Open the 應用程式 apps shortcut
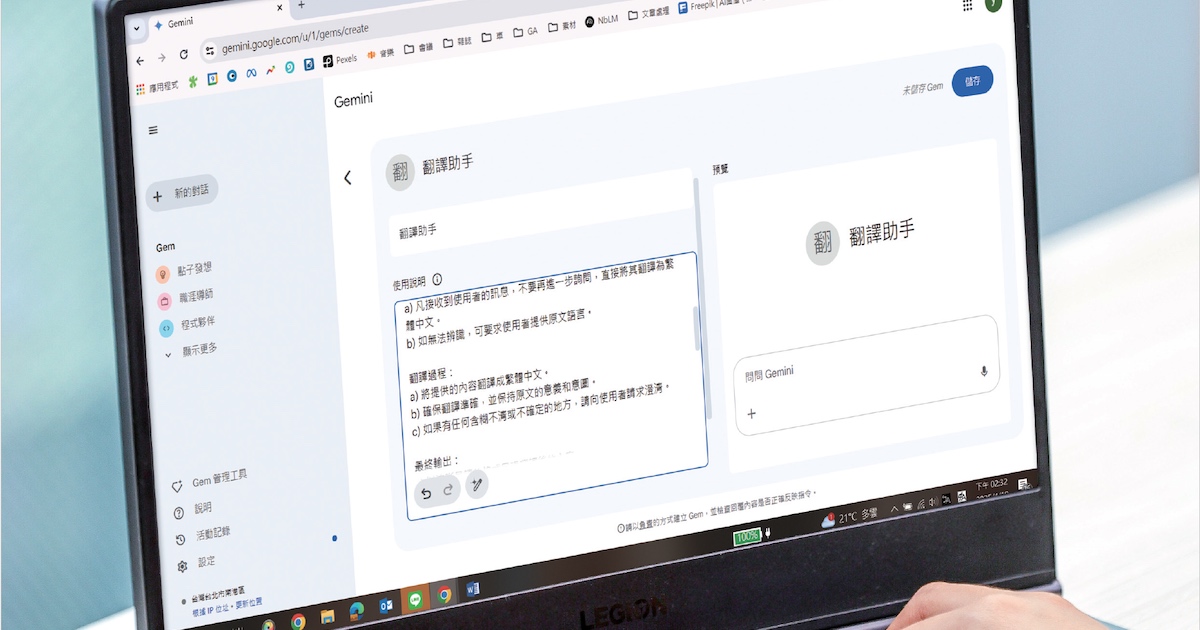 (157, 86)
